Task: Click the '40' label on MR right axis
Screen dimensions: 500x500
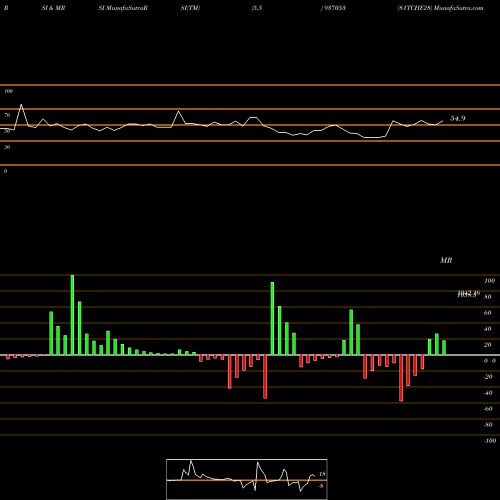Action: 488,329
